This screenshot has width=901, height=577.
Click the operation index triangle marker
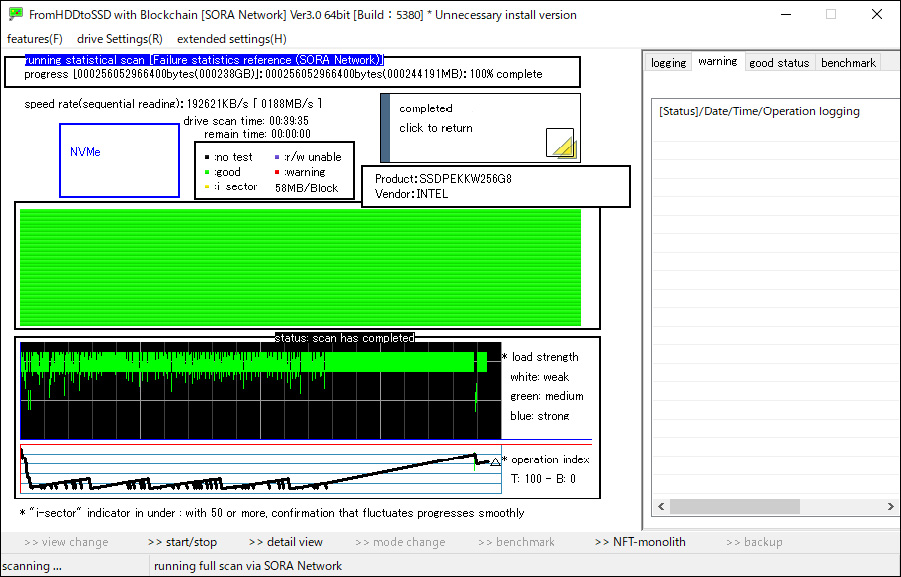click(495, 461)
